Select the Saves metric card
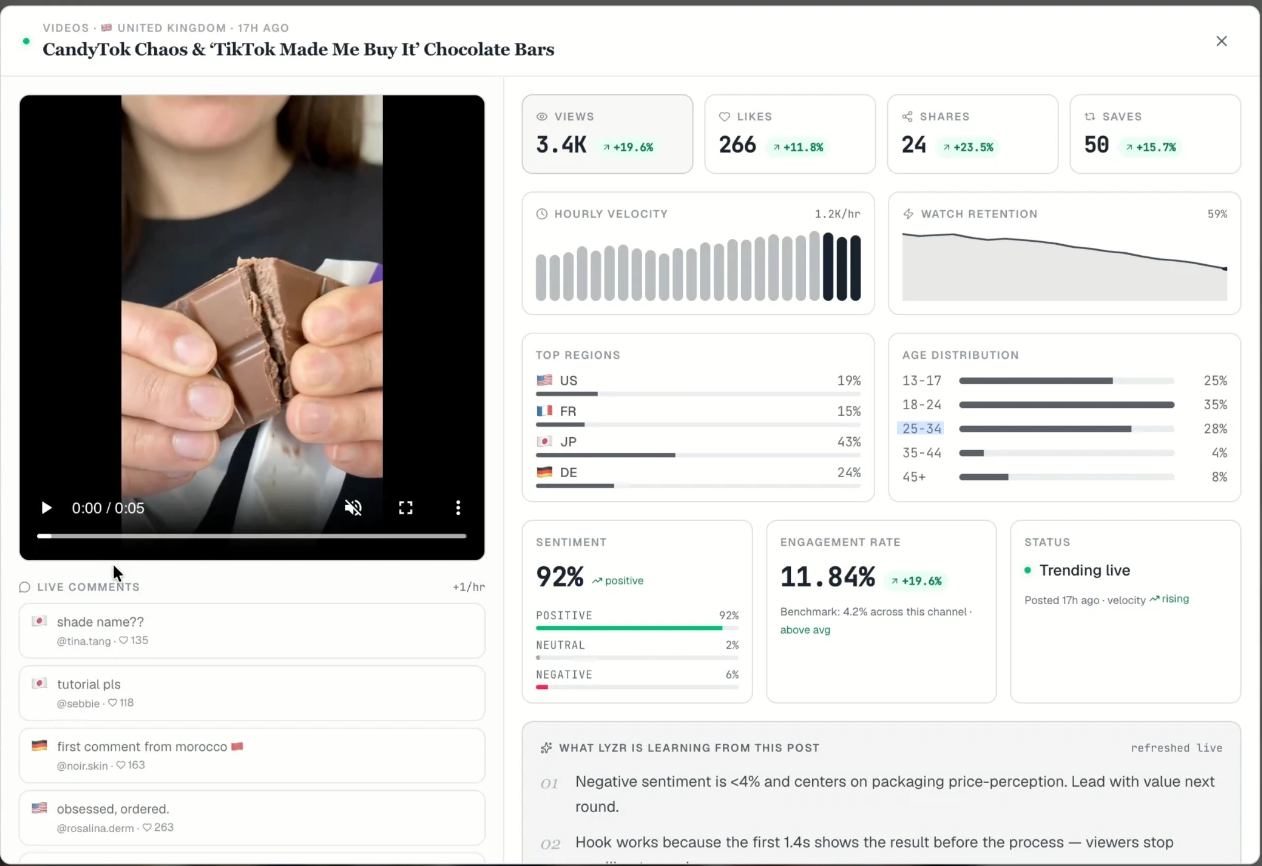The height and width of the screenshot is (866, 1262). click(1155, 134)
